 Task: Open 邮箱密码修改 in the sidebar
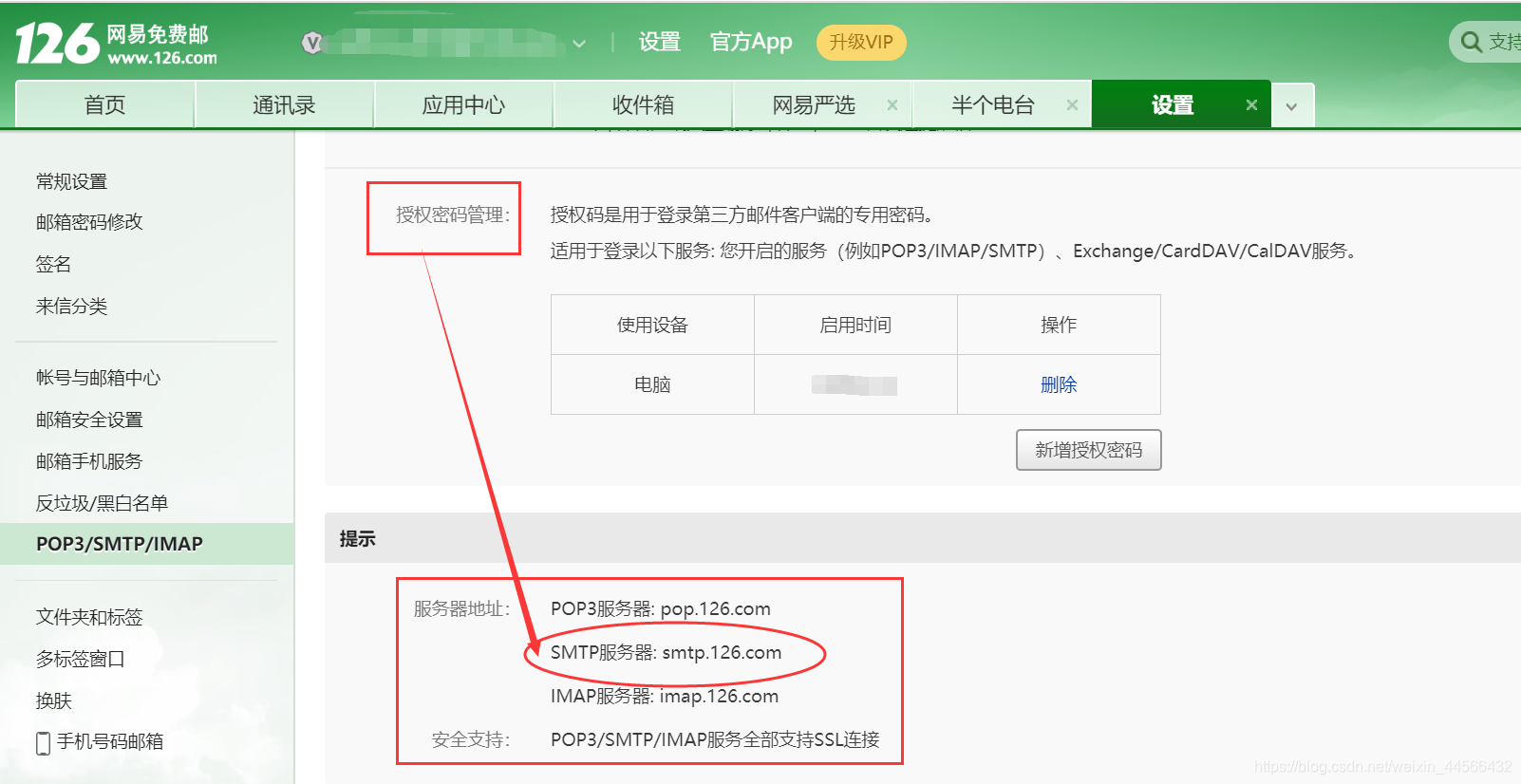click(89, 221)
